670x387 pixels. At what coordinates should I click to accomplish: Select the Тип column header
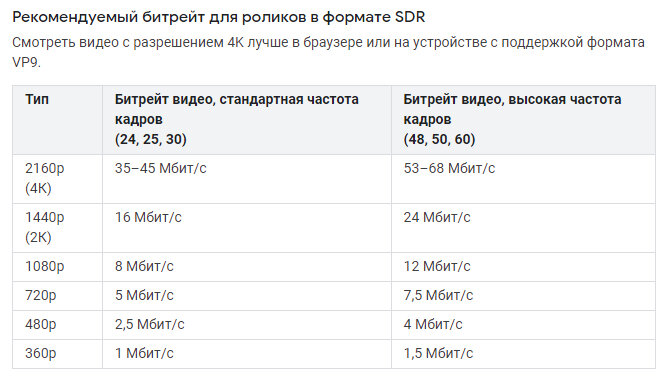pos(37,99)
